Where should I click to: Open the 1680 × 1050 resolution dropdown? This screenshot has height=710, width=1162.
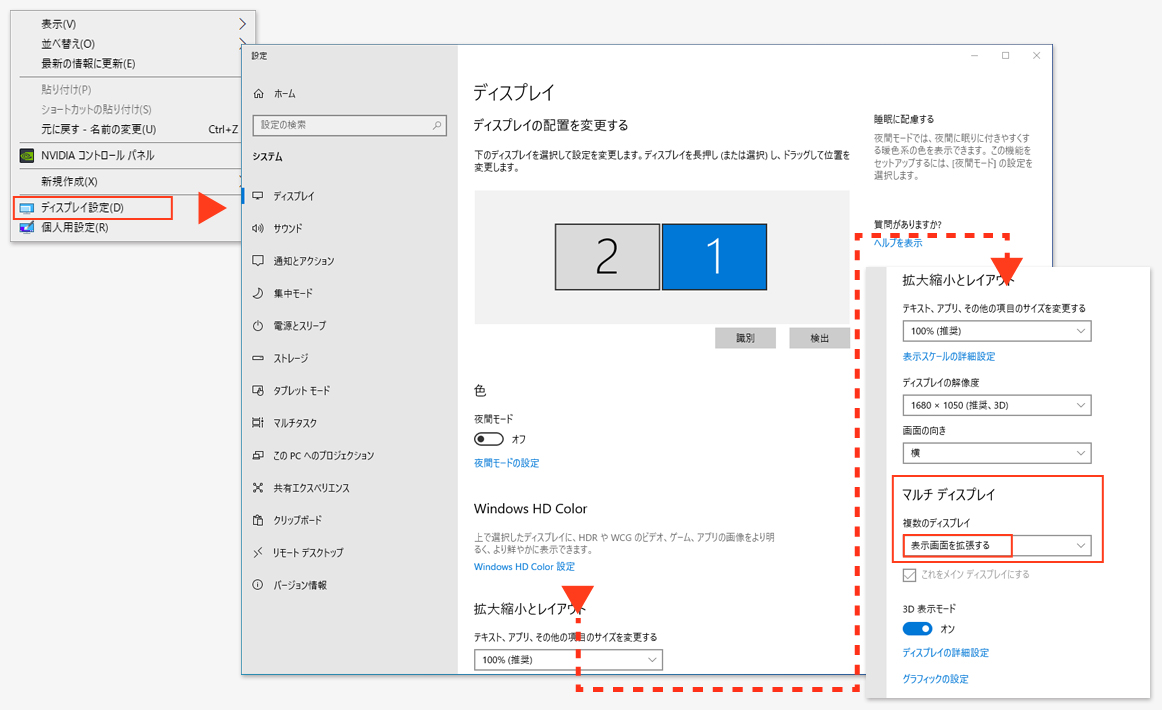tap(997, 405)
